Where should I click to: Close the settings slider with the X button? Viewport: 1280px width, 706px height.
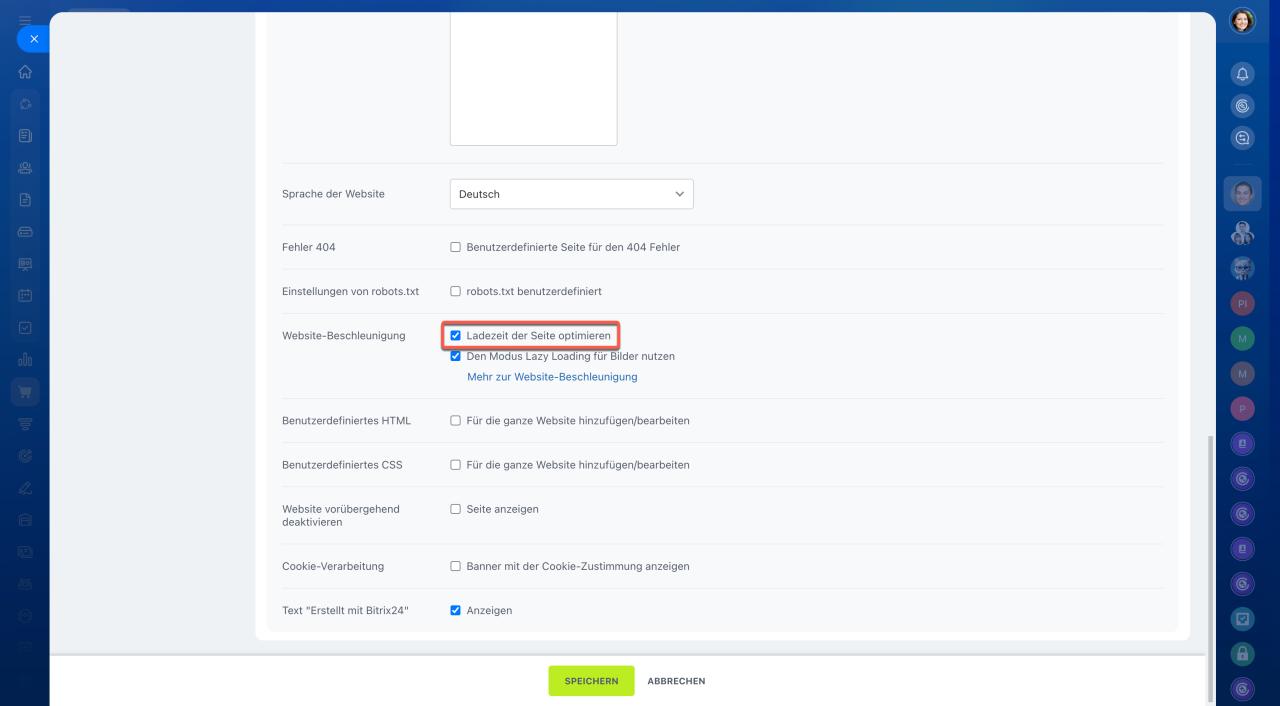pyautogui.click(x=33, y=39)
